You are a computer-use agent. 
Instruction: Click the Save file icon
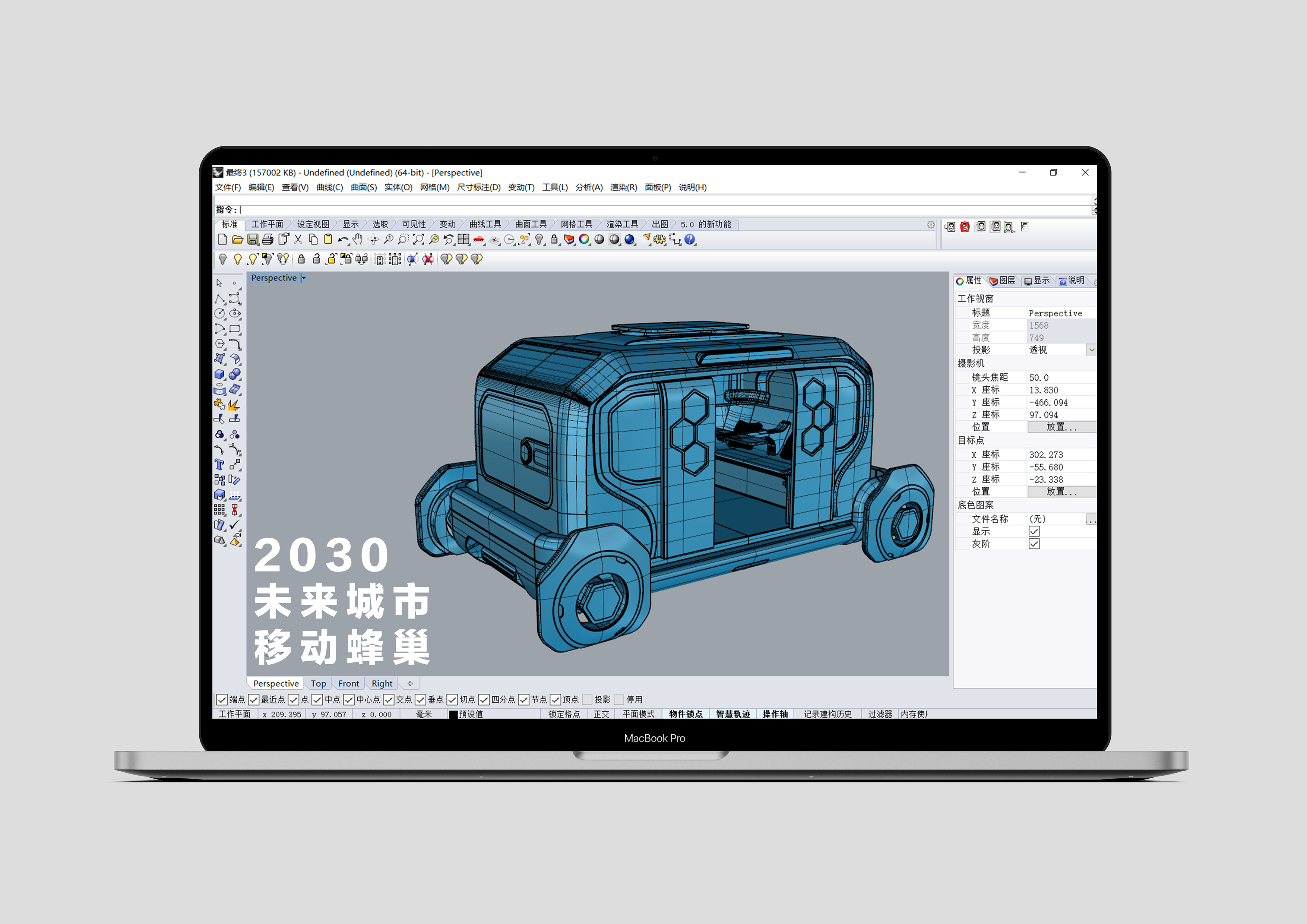[x=253, y=240]
